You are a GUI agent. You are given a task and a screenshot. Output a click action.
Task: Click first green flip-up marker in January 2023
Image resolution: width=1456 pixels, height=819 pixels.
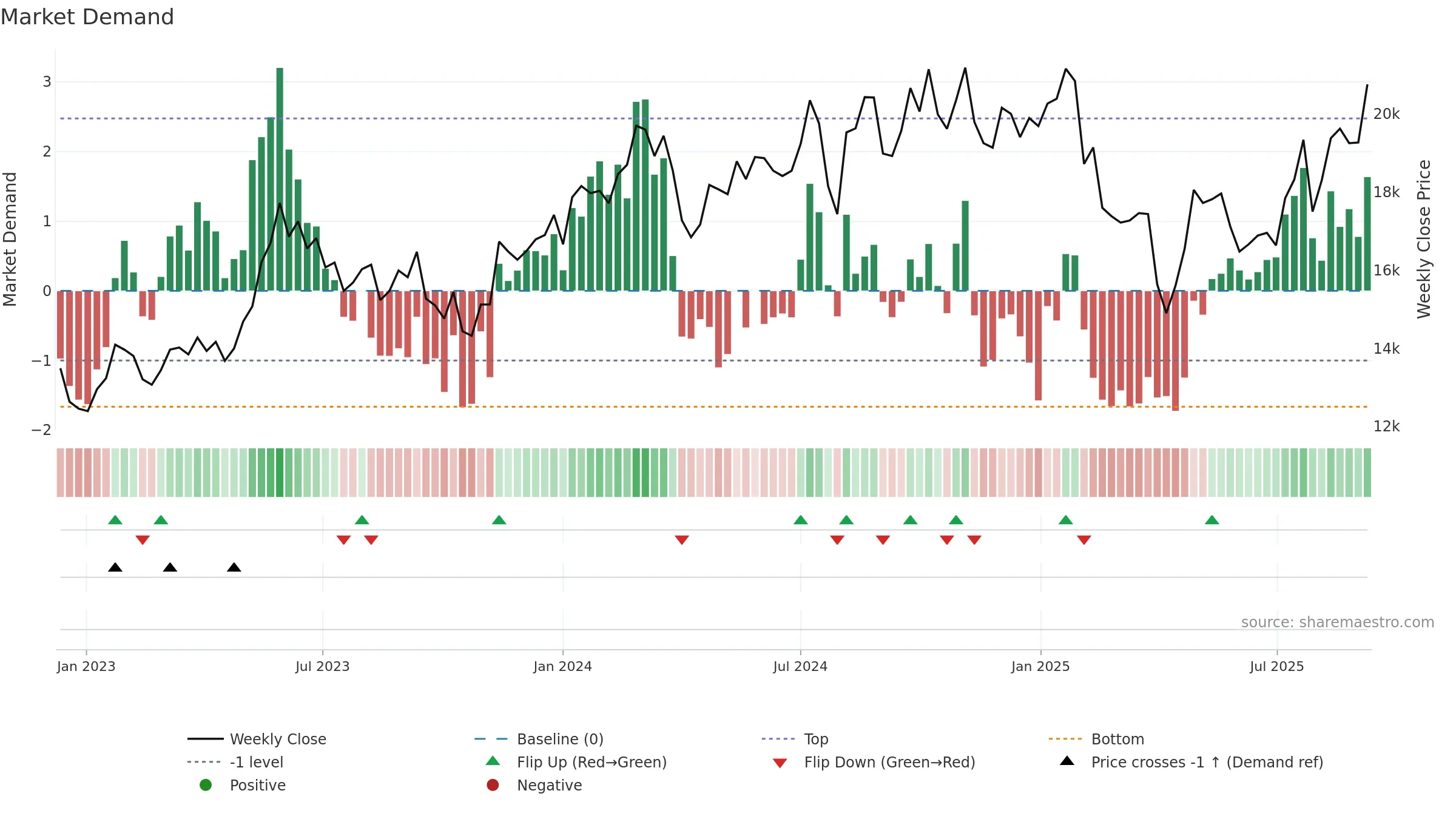115,520
